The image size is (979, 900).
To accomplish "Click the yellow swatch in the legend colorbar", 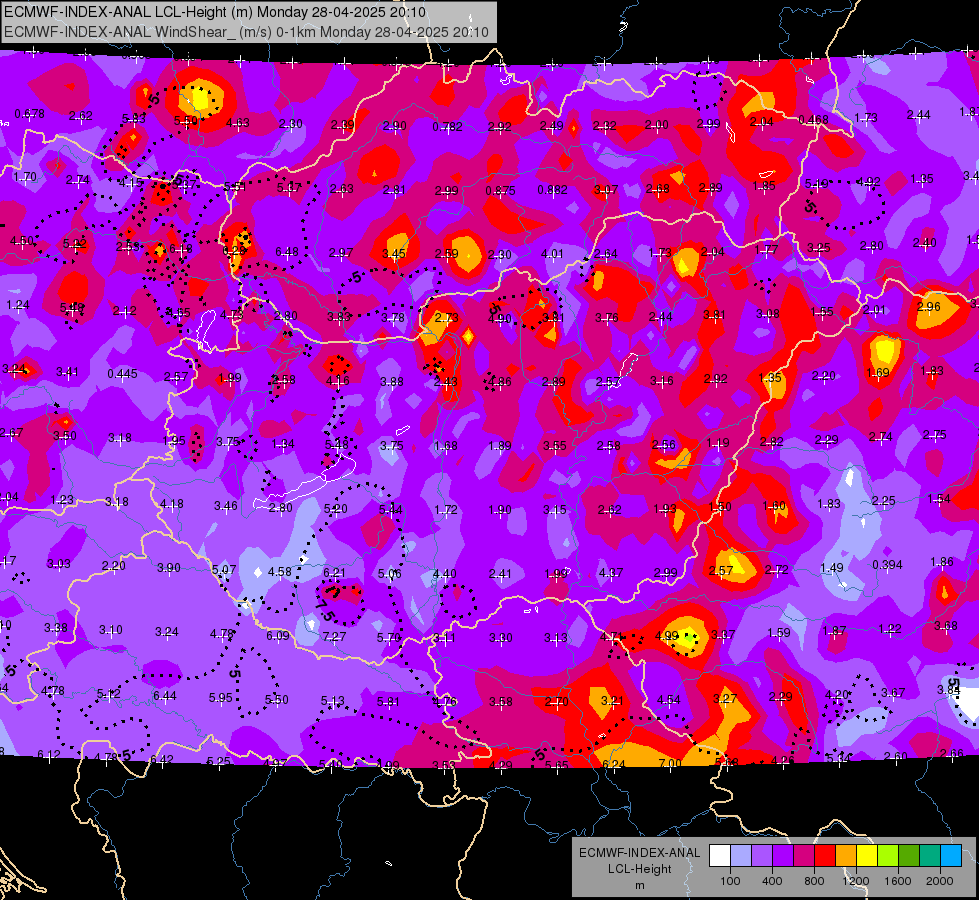I will click(x=867, y=856).
